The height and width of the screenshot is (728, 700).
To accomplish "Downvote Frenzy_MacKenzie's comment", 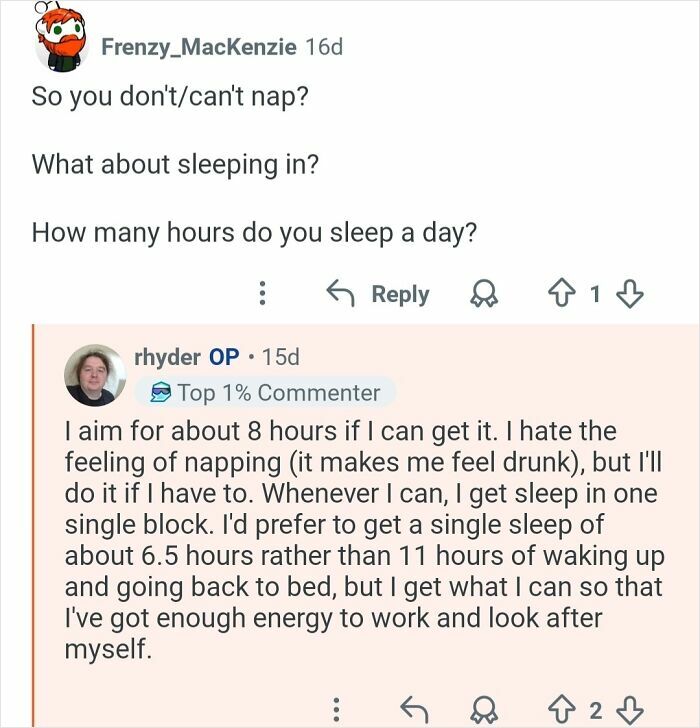I will [x=630, y=294].
